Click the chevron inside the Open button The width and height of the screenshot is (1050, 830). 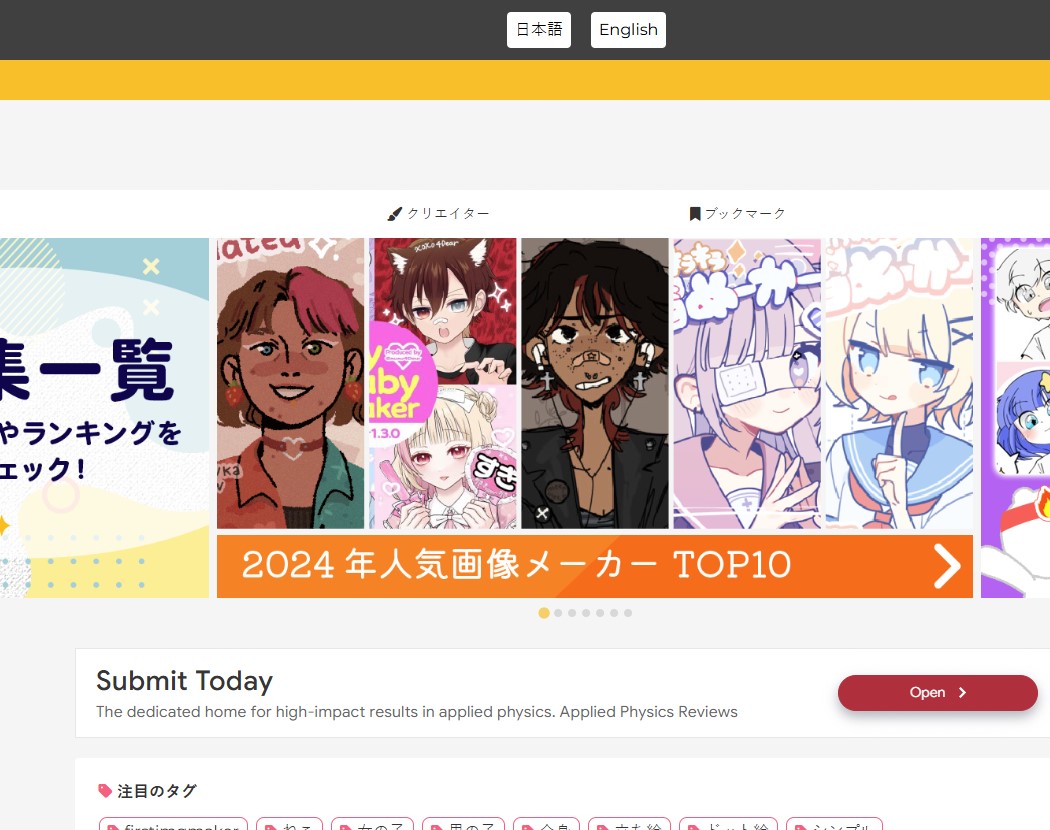[x=962, y=693]
